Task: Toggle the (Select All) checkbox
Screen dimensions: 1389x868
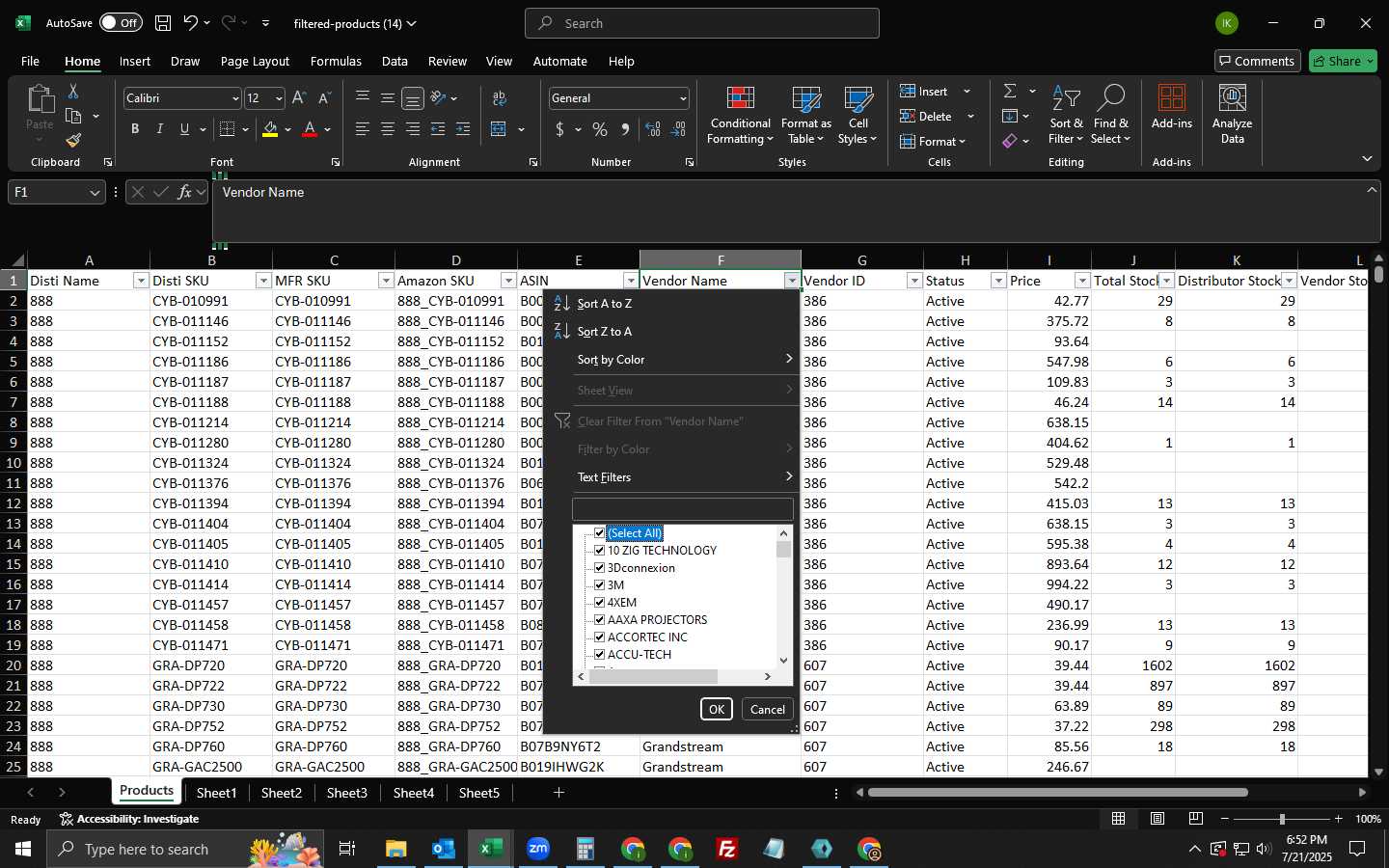Action: [x=599, y=533]
